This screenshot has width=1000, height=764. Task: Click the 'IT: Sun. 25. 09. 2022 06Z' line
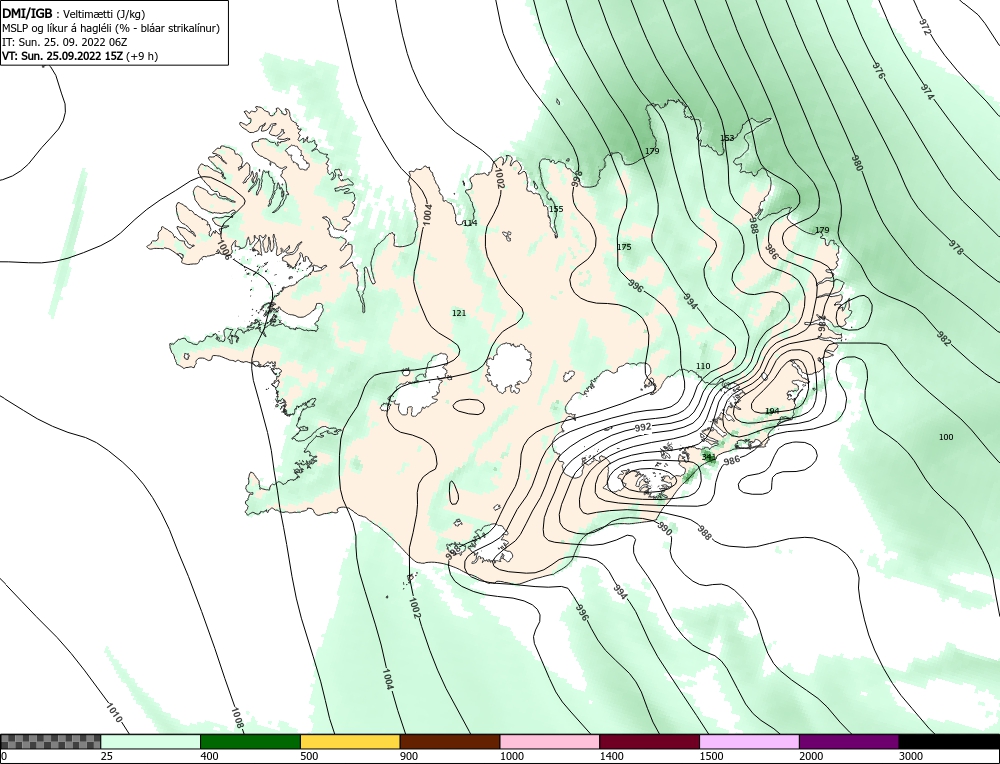coord(64,42)
